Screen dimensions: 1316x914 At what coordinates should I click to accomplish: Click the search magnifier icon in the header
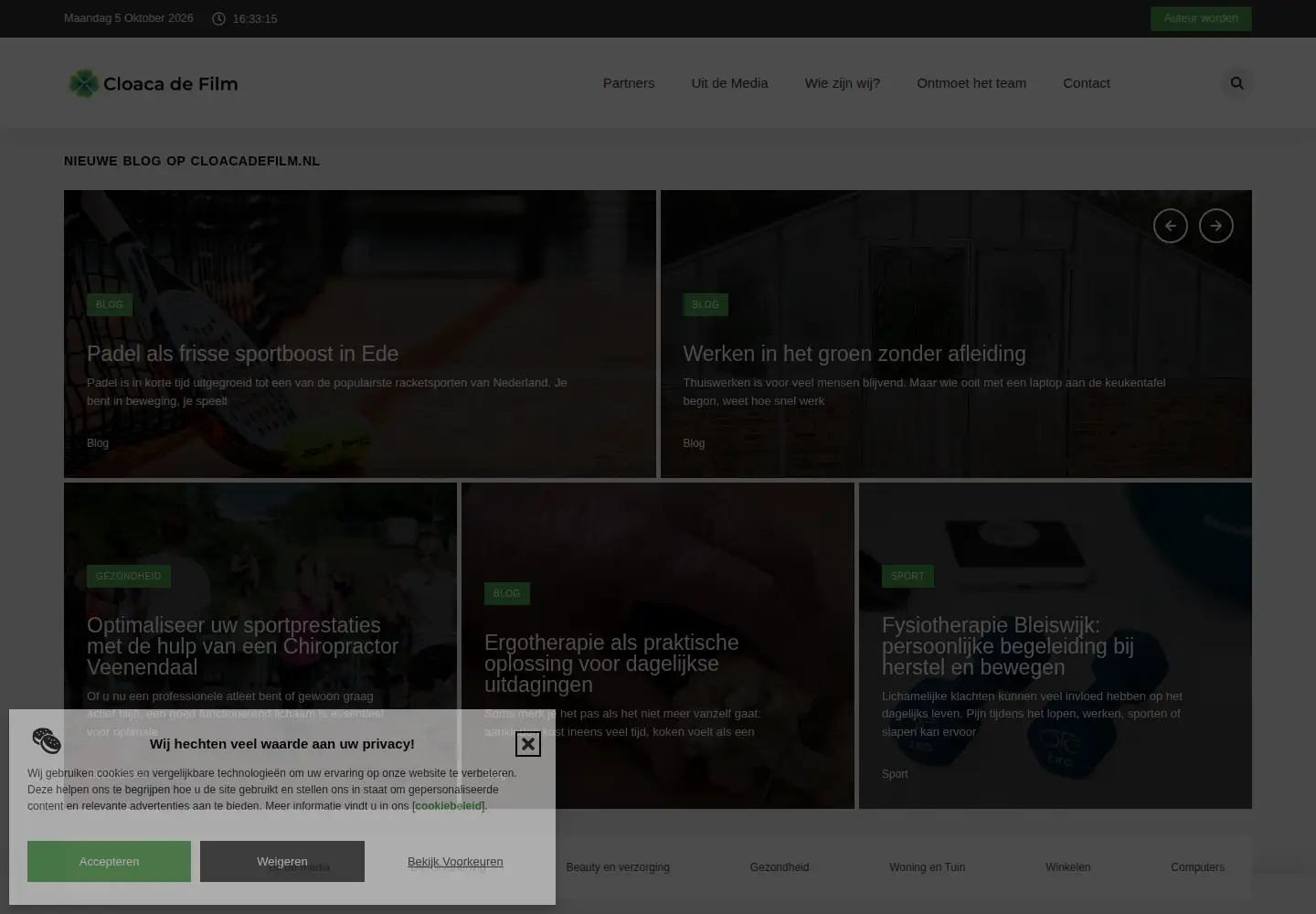[x=1237, y=83]
